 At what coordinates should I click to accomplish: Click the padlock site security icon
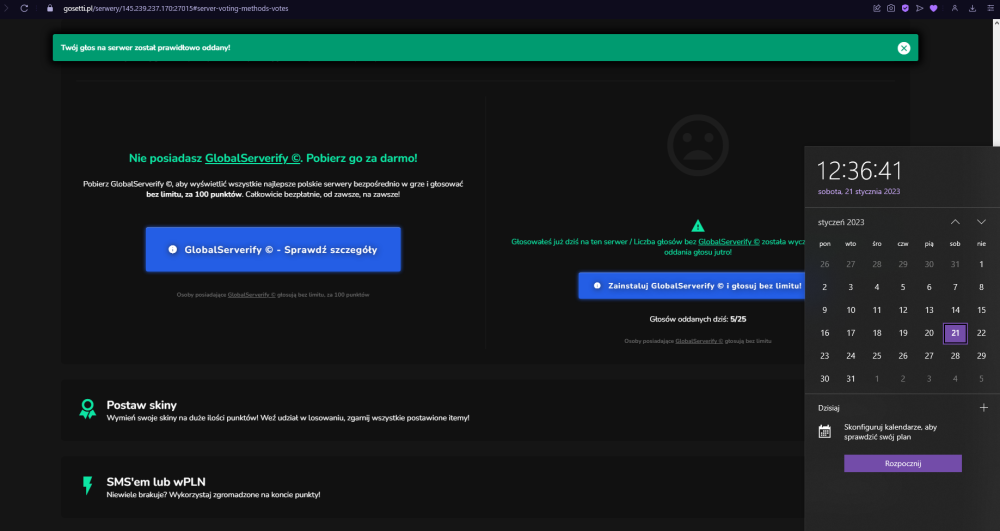click(50, 8)
